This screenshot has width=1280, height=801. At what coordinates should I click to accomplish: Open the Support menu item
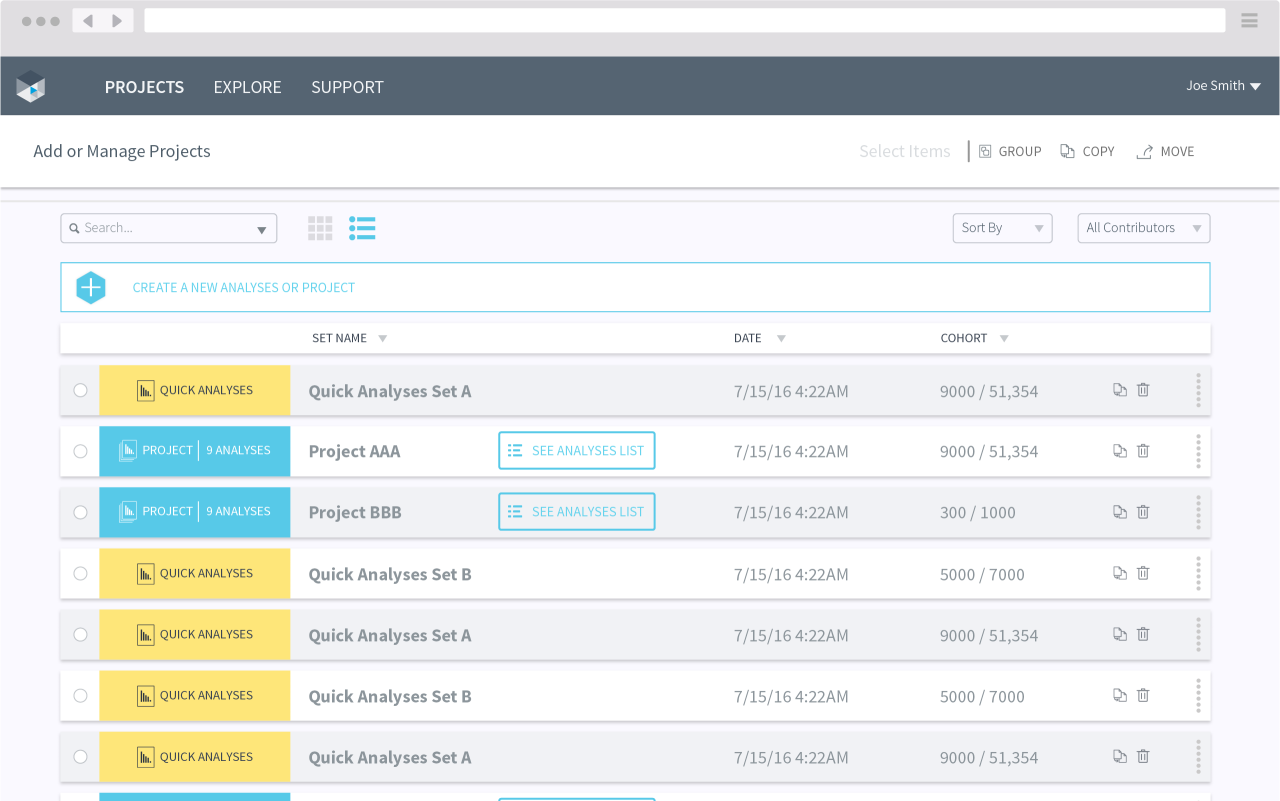point(347,87)
